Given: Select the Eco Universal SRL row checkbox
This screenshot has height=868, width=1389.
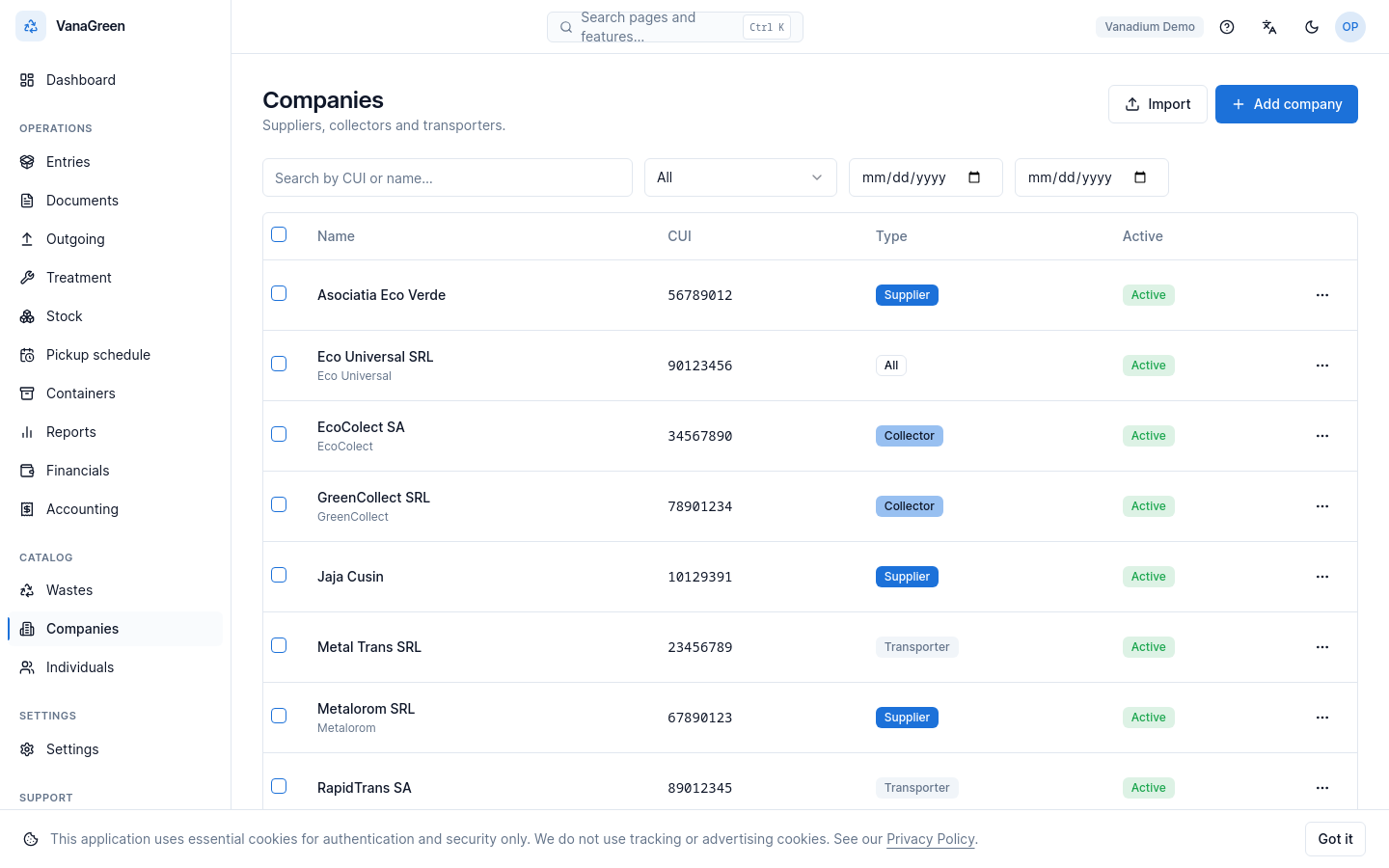Looking at the screenshot, I should click(x=279, y=364).
